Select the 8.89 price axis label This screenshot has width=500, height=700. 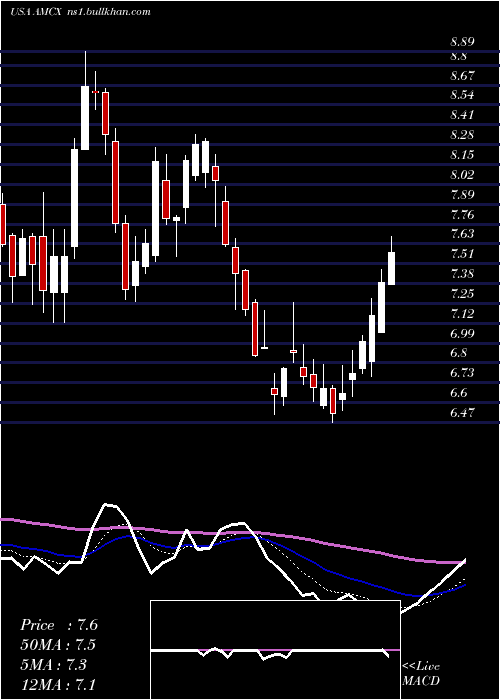(x=462, y=42)
